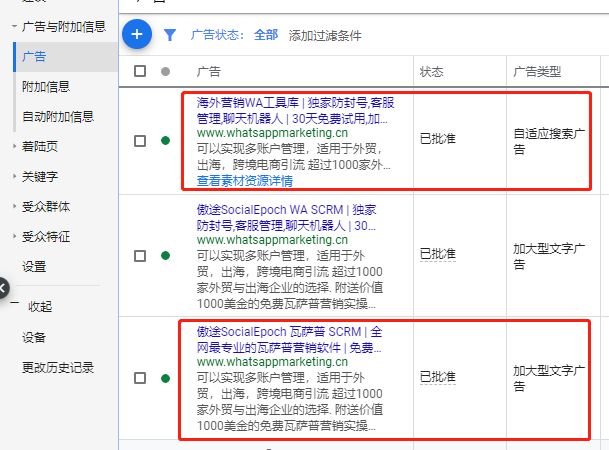This screenshot has height=450, width=609.
Task: Open the 广告状态: 全部 filter dropdown
Action: (x=235, y=35)
